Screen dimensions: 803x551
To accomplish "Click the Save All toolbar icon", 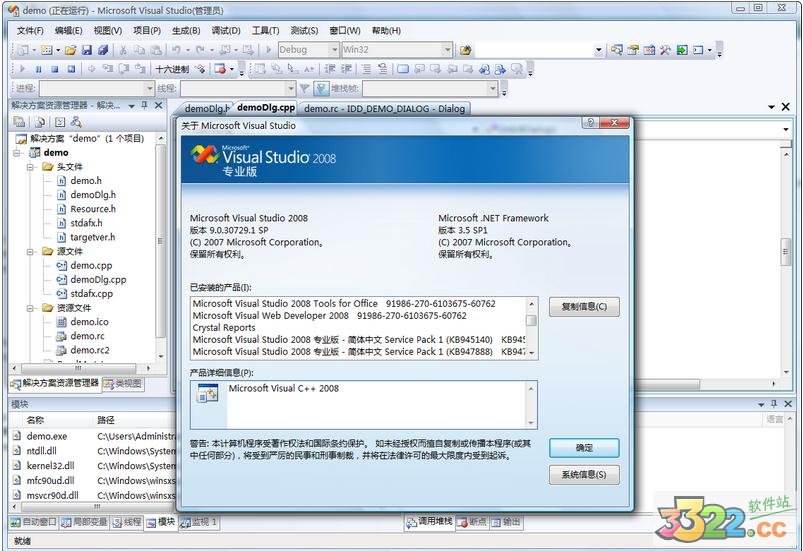I will coord(103,50).
